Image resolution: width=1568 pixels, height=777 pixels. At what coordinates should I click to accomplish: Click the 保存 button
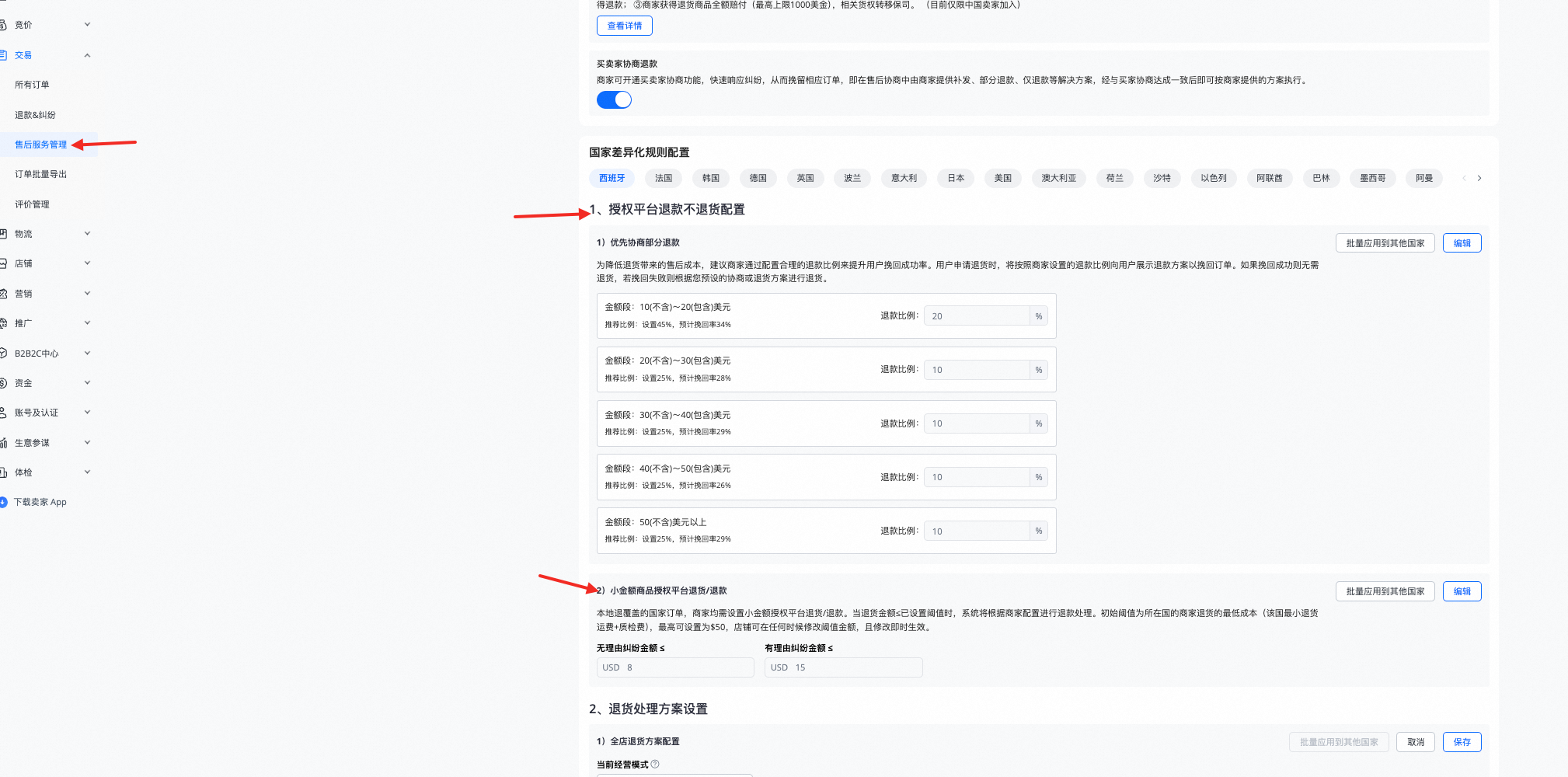[x=1462, y=741]
